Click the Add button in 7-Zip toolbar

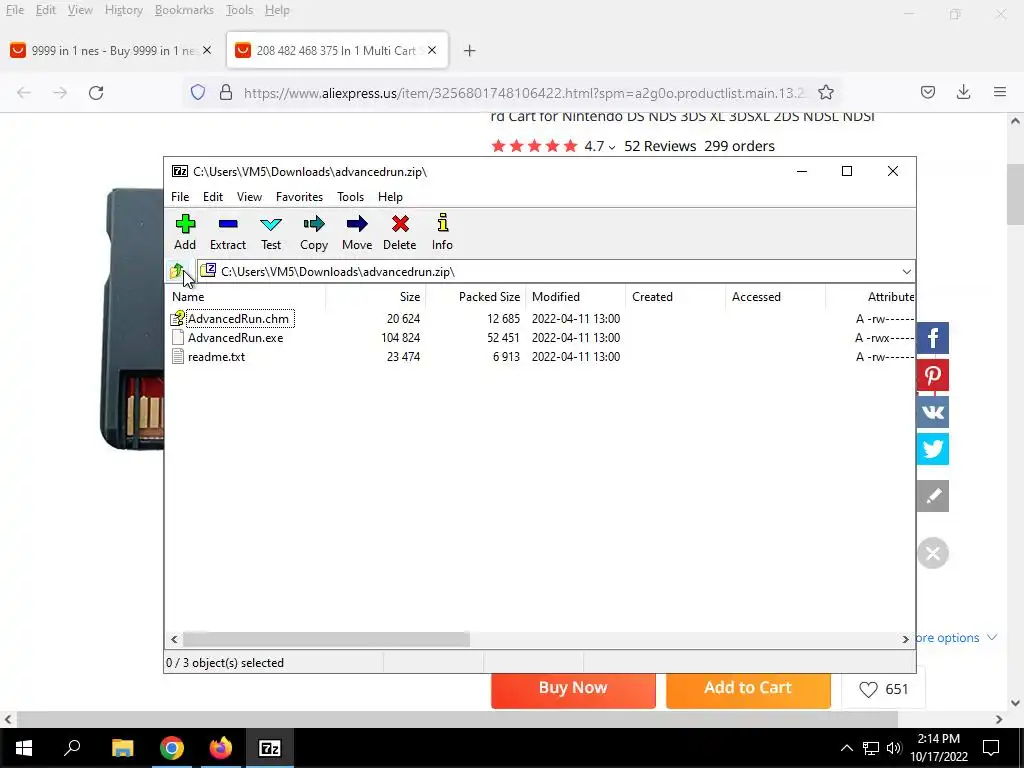coord(185,232)
